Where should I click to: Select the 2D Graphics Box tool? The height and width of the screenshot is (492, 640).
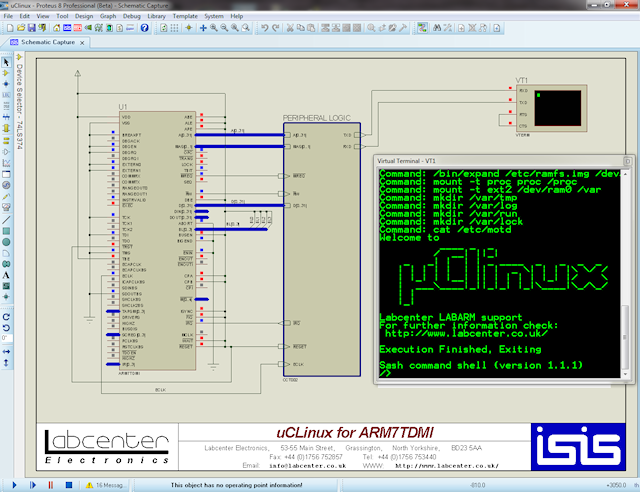point(6,231)
